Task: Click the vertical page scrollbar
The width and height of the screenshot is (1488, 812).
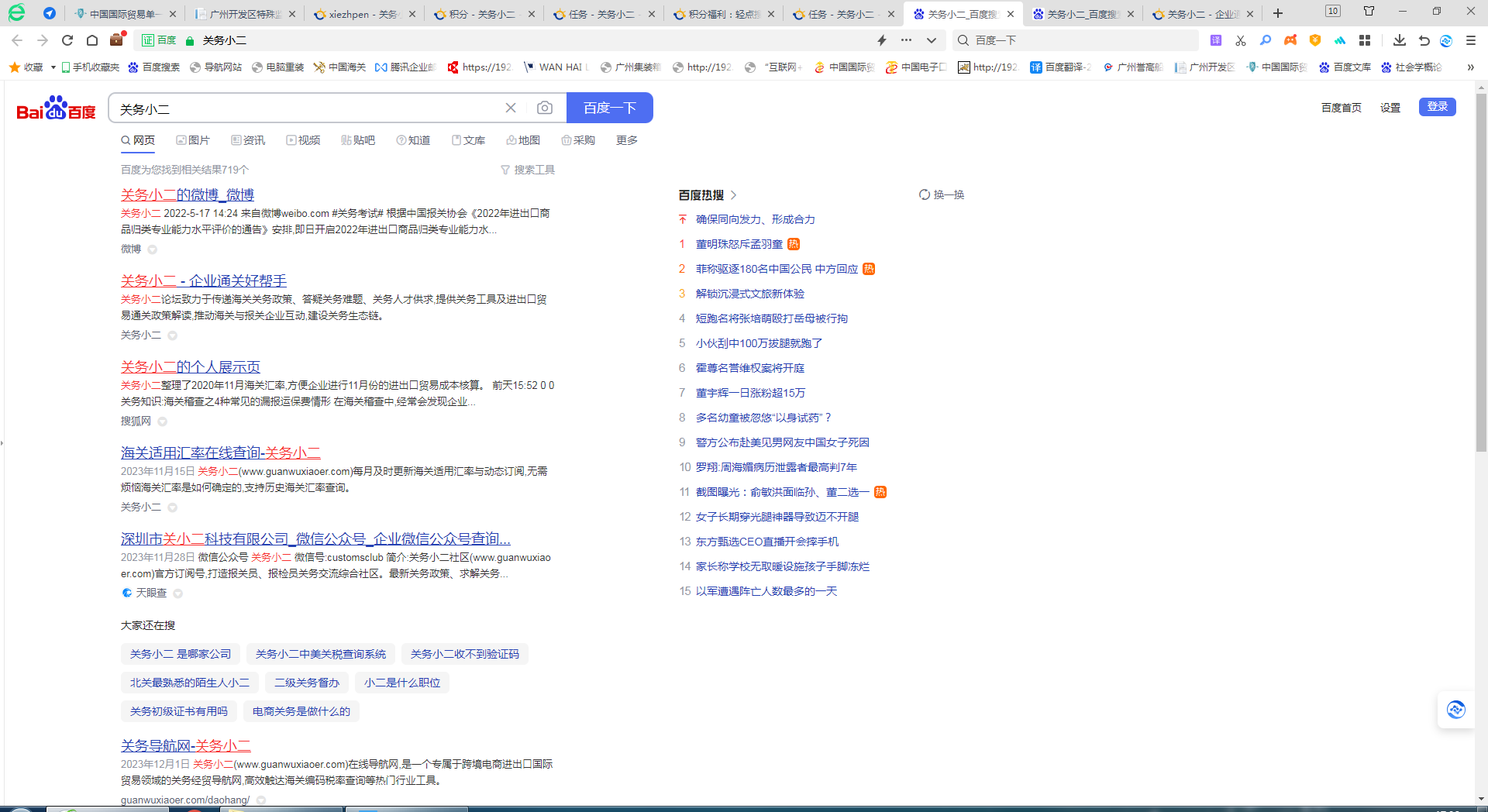Action: pos(1481,271)
